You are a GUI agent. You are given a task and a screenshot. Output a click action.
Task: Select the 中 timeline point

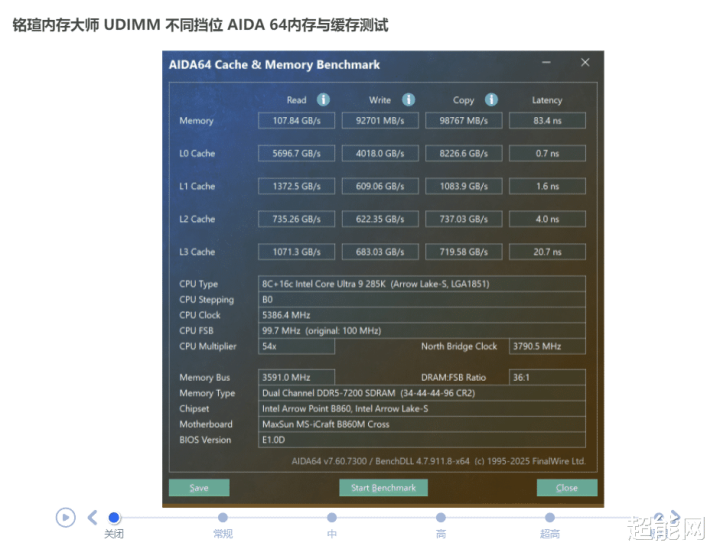click(x=332, y=518)
